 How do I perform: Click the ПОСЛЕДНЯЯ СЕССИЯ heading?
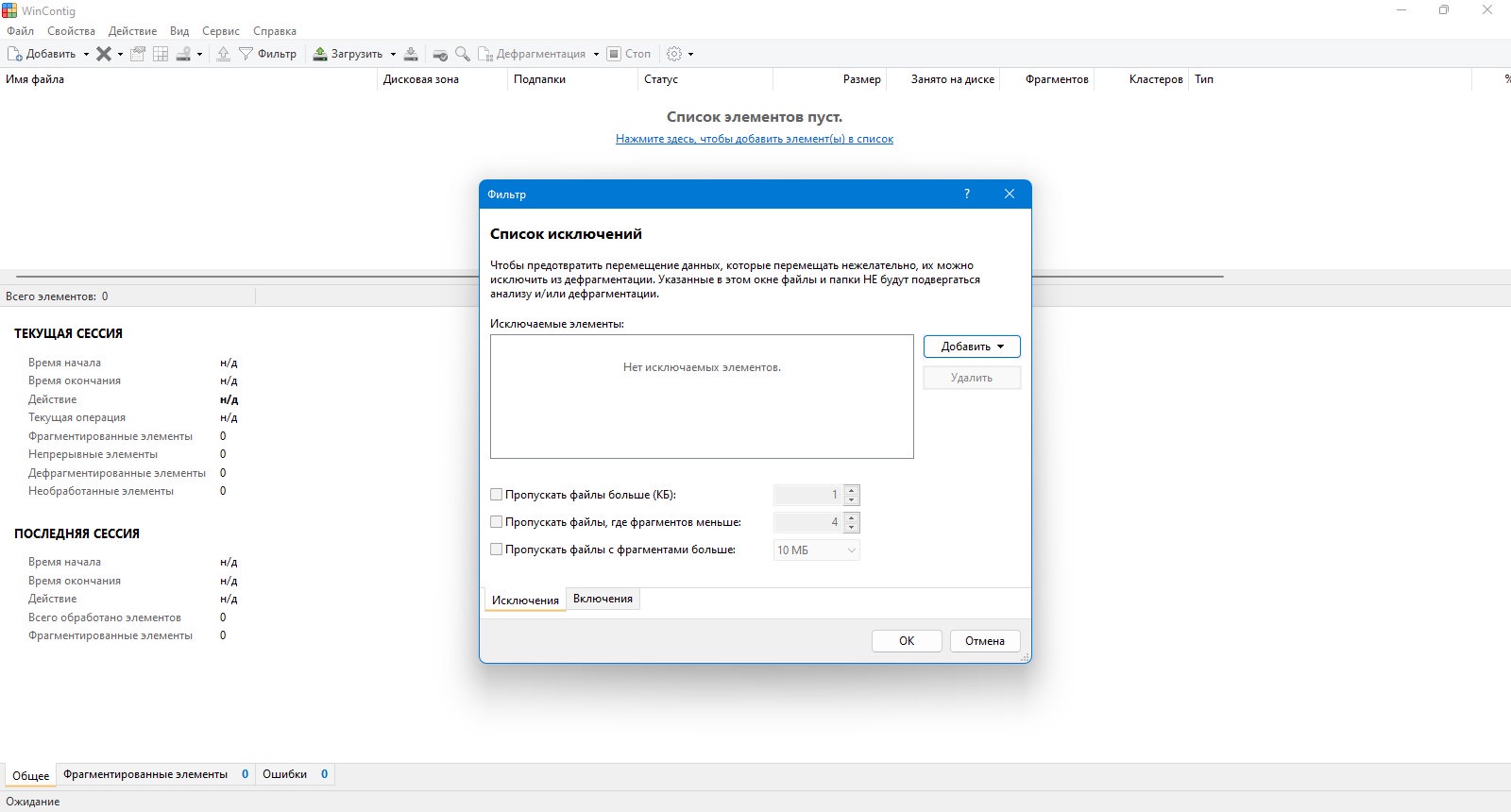[76, 533]
